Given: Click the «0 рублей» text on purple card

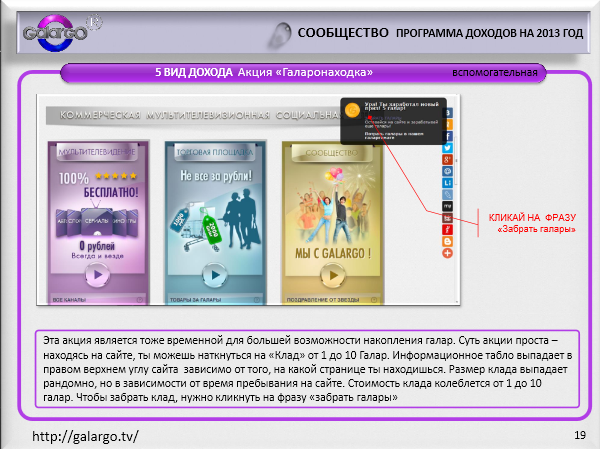Looking at the screenshot, I should [x=97, y=246].
